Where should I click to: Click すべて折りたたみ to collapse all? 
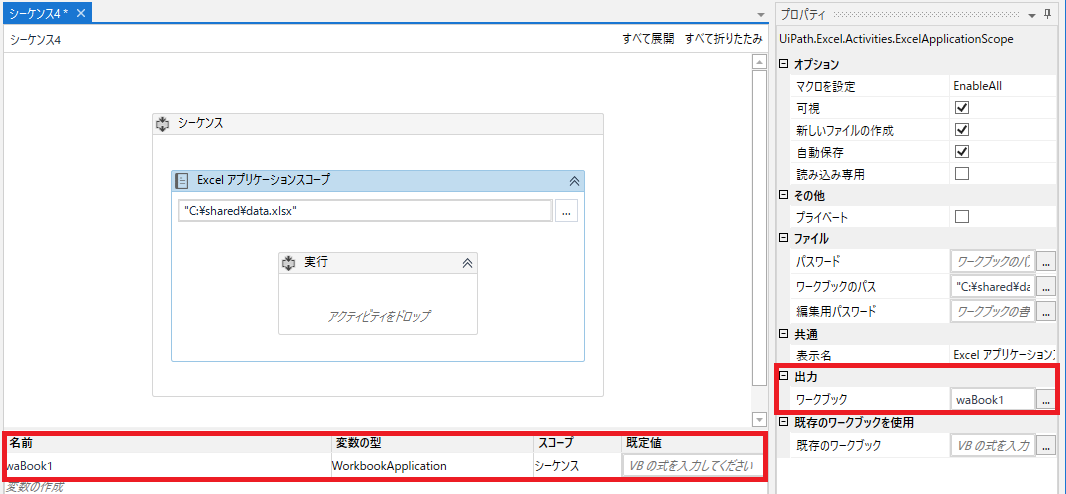point(723,39)
